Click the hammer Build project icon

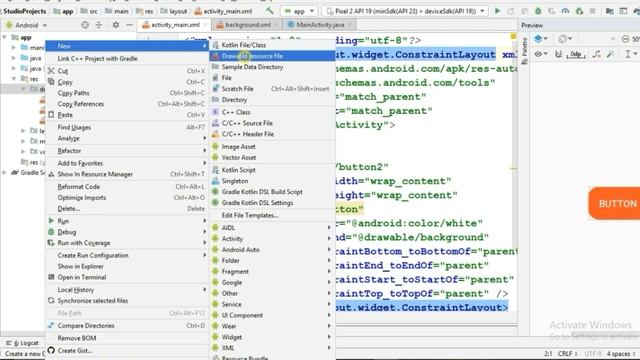pyautogui.click(x=270, y=11)
